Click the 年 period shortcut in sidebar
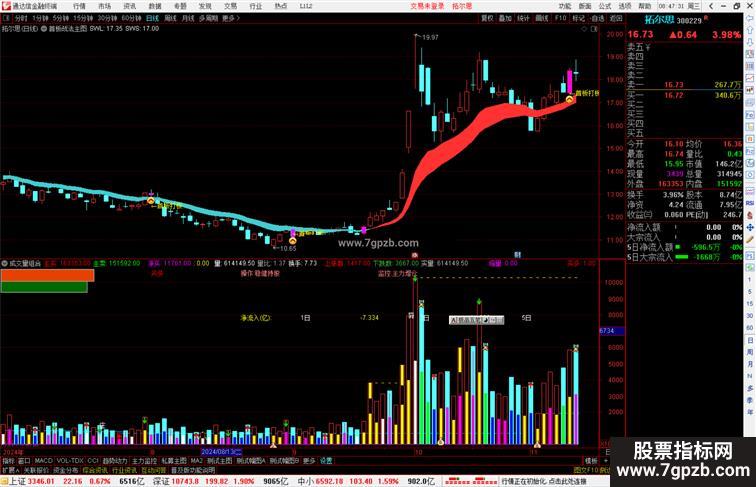The height and width of the screenshot is (487, 756). click(750, 412)
